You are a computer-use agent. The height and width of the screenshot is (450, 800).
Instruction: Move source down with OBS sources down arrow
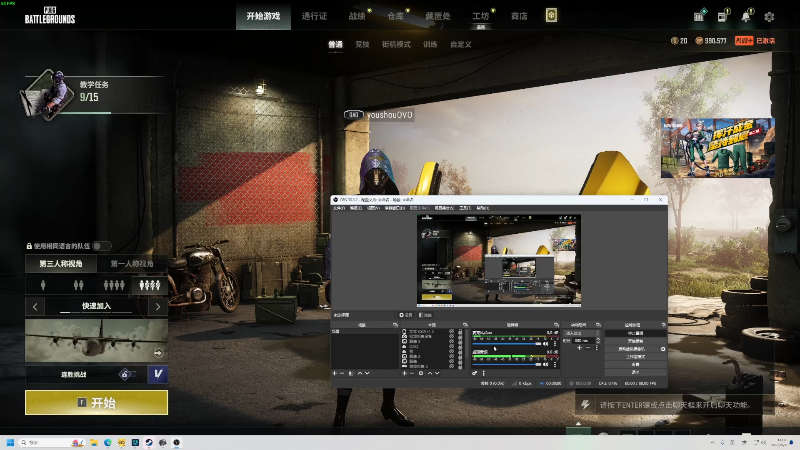pos(437,373)
